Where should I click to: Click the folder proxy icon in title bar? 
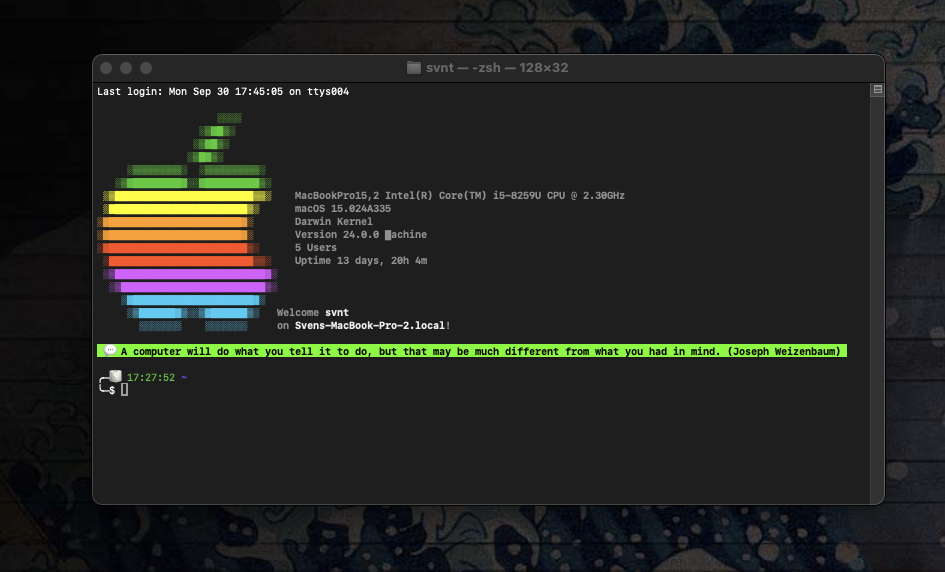tap(413, 68)
